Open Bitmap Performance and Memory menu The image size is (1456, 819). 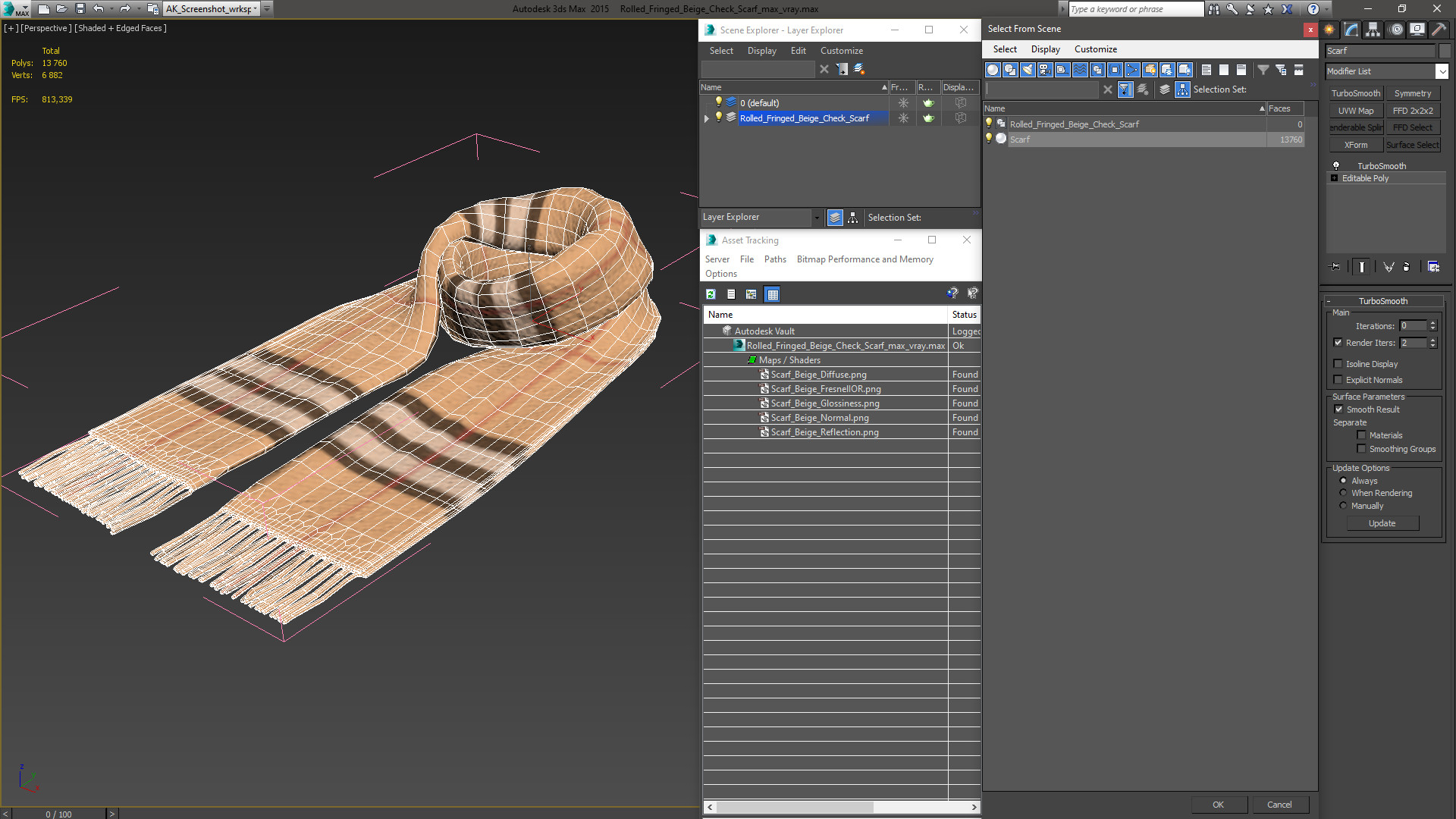pos(864,259)
